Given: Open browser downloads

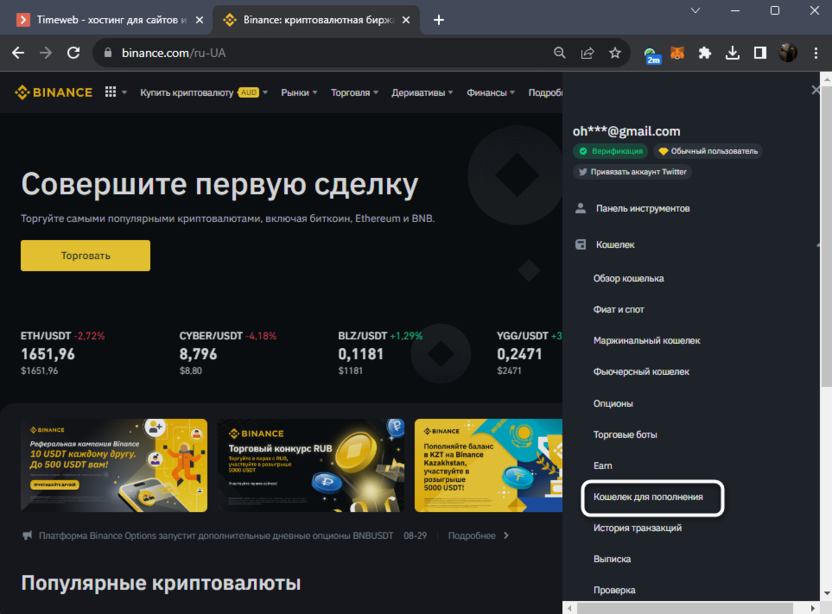Looking at the screenshot, I should [x=733, y=53].
